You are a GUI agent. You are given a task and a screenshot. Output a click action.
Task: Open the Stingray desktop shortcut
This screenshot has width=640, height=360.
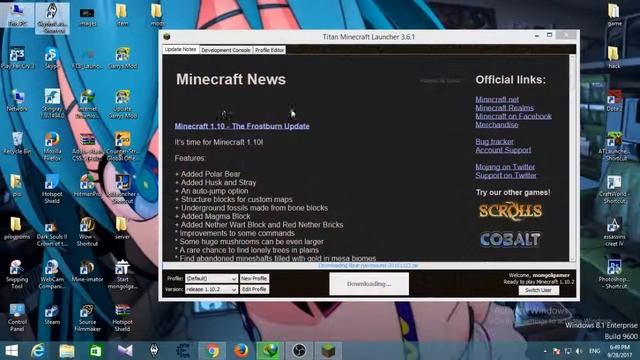click(x=52, y=104)
